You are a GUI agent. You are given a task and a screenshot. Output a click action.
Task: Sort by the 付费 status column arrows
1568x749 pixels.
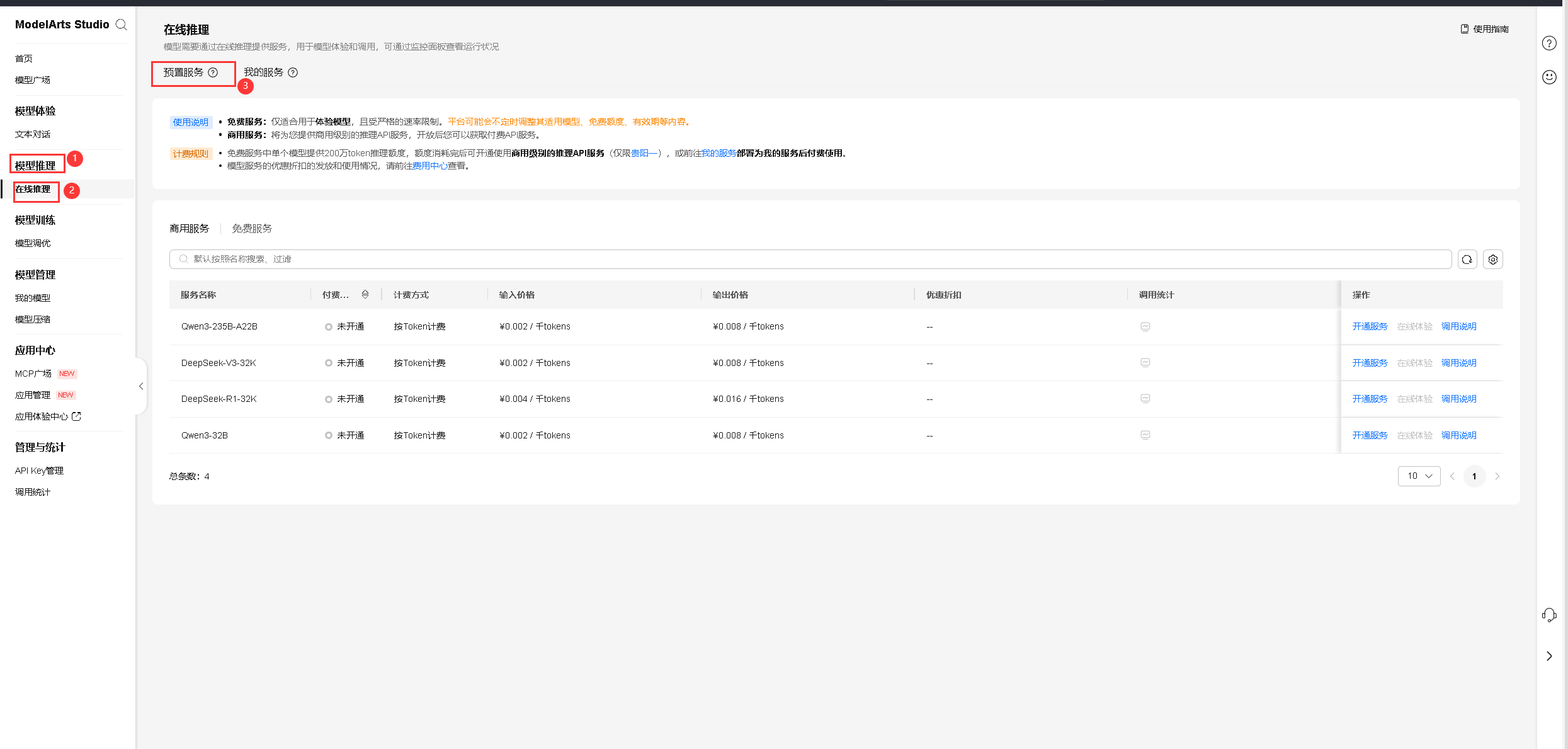coord(365,295)
